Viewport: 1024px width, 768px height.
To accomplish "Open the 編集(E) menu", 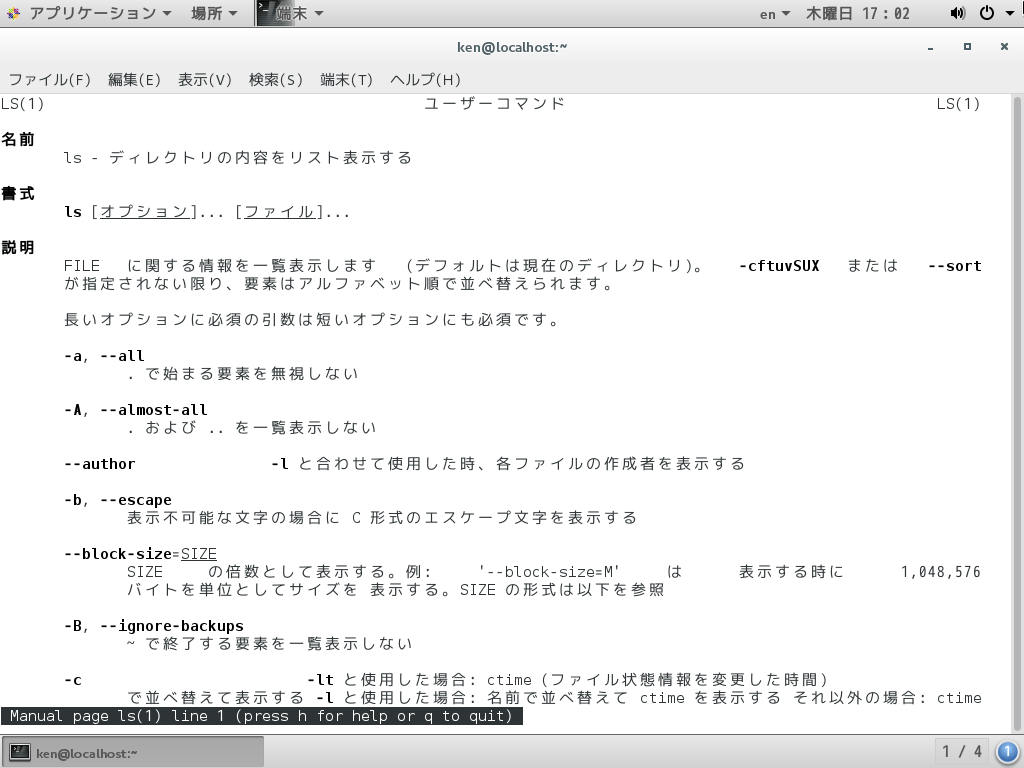I will click(x=134, y=80).
